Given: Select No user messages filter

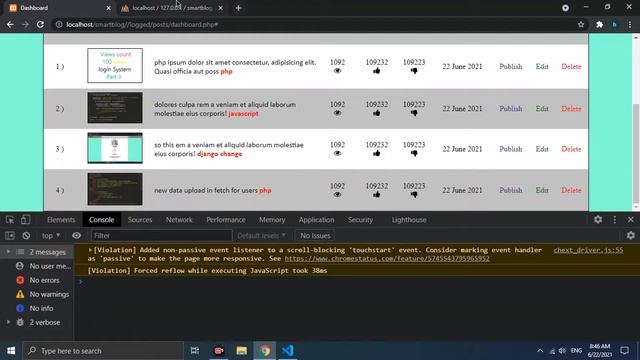Looking at the screenshot, I should click(x=44, y=266).
